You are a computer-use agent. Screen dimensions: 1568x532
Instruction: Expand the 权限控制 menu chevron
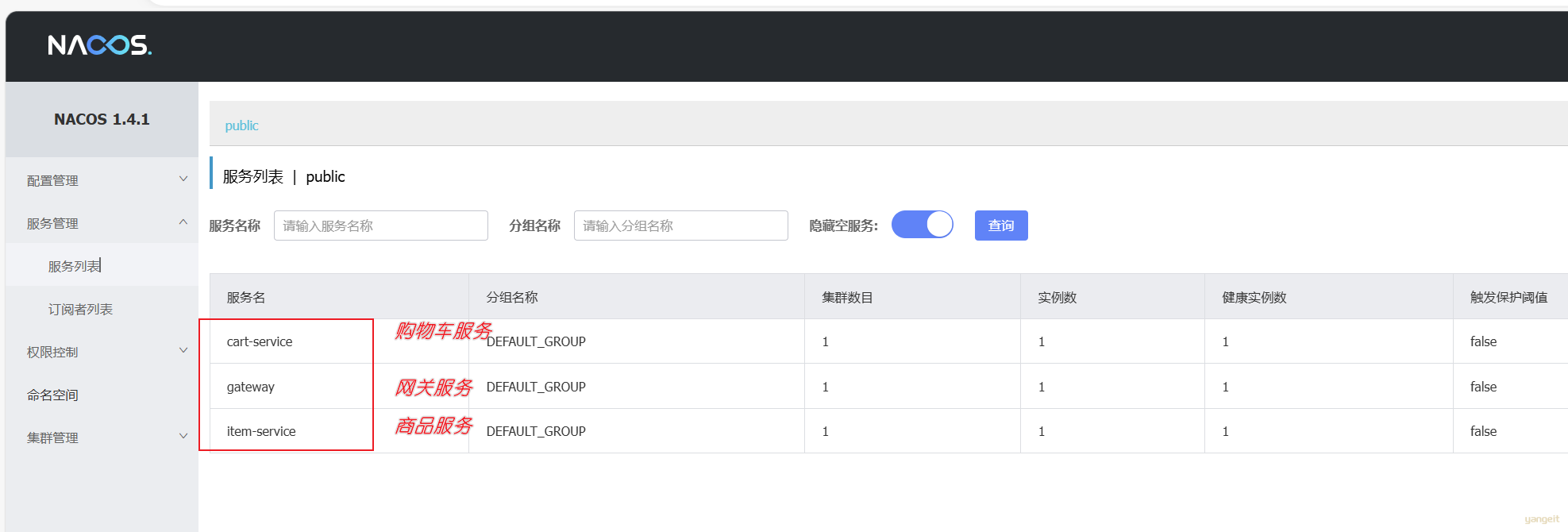point(183,351)
